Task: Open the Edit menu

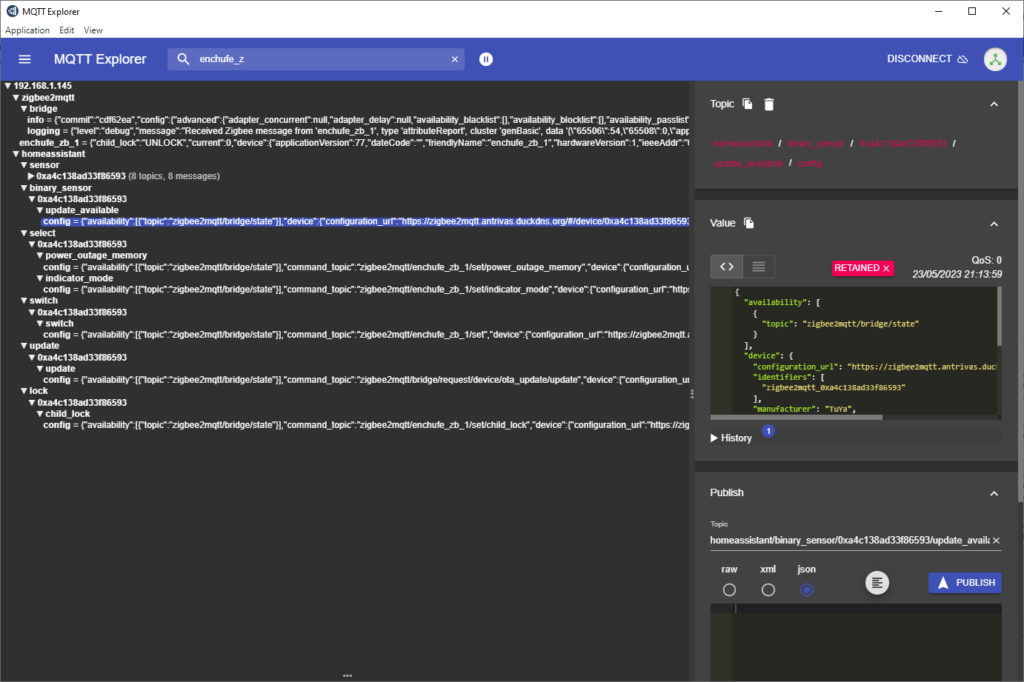Action: [x=67, y=30]
